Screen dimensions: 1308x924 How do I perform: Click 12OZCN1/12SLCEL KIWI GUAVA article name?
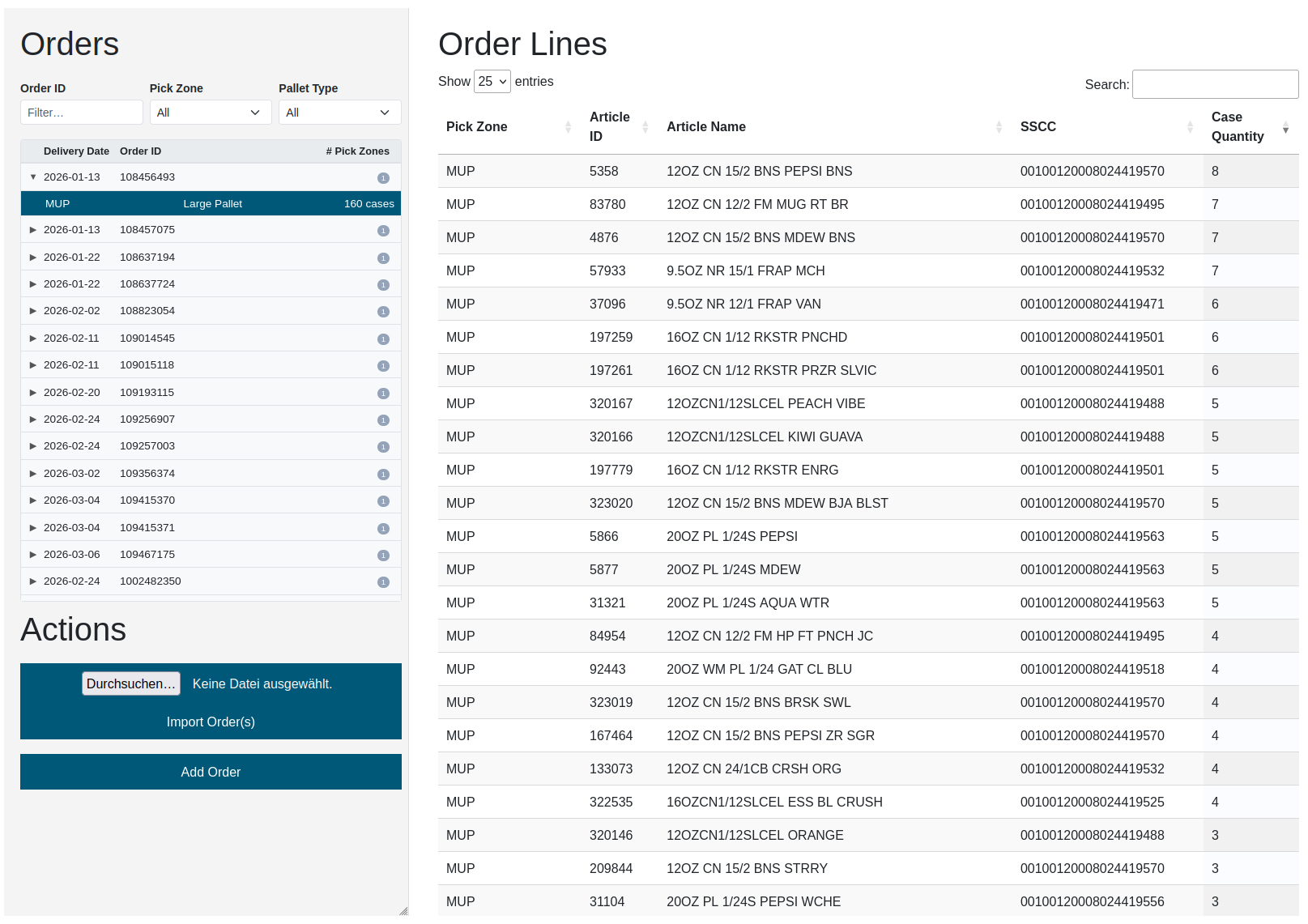point(765,437)
